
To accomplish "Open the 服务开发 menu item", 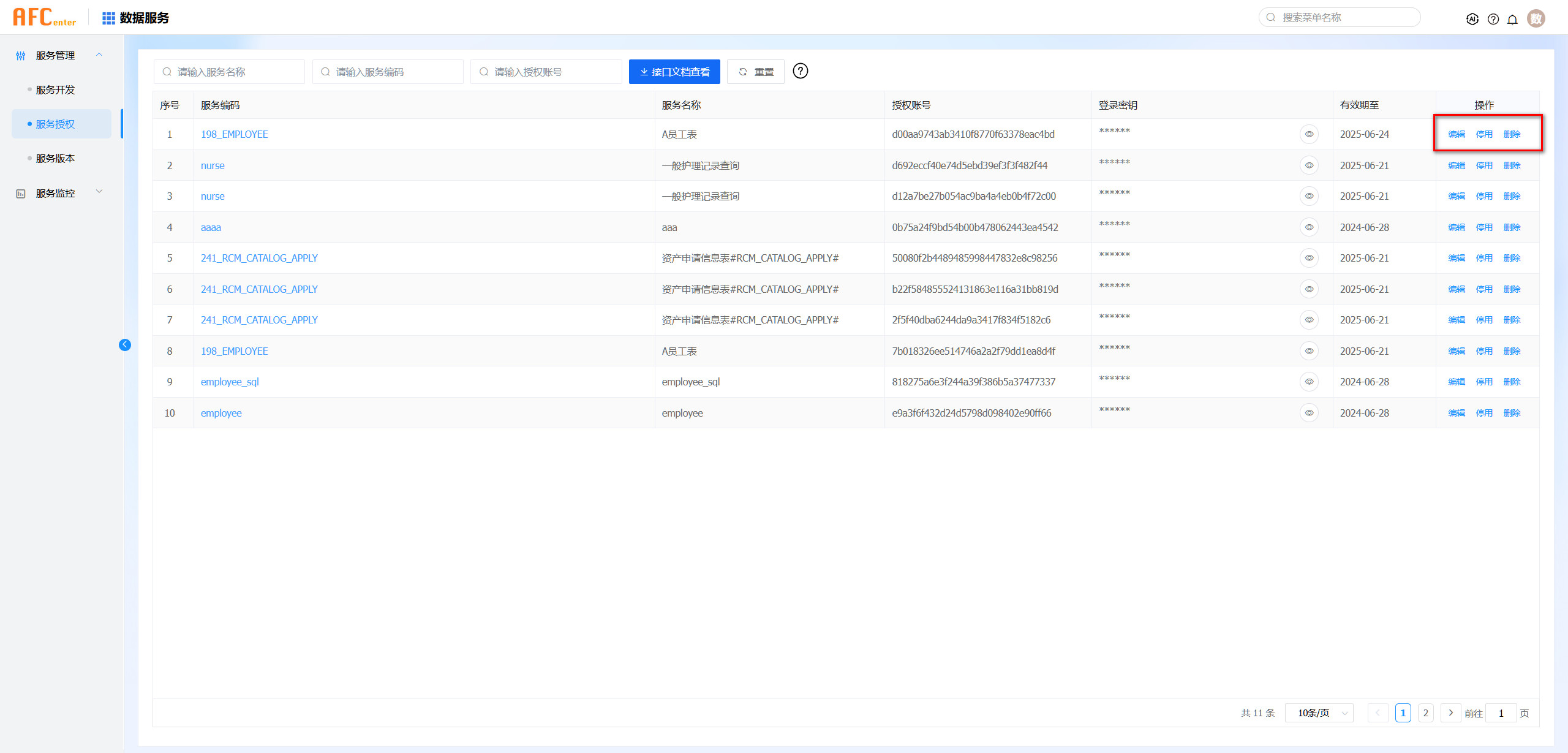I will click(x=55, y=89).
